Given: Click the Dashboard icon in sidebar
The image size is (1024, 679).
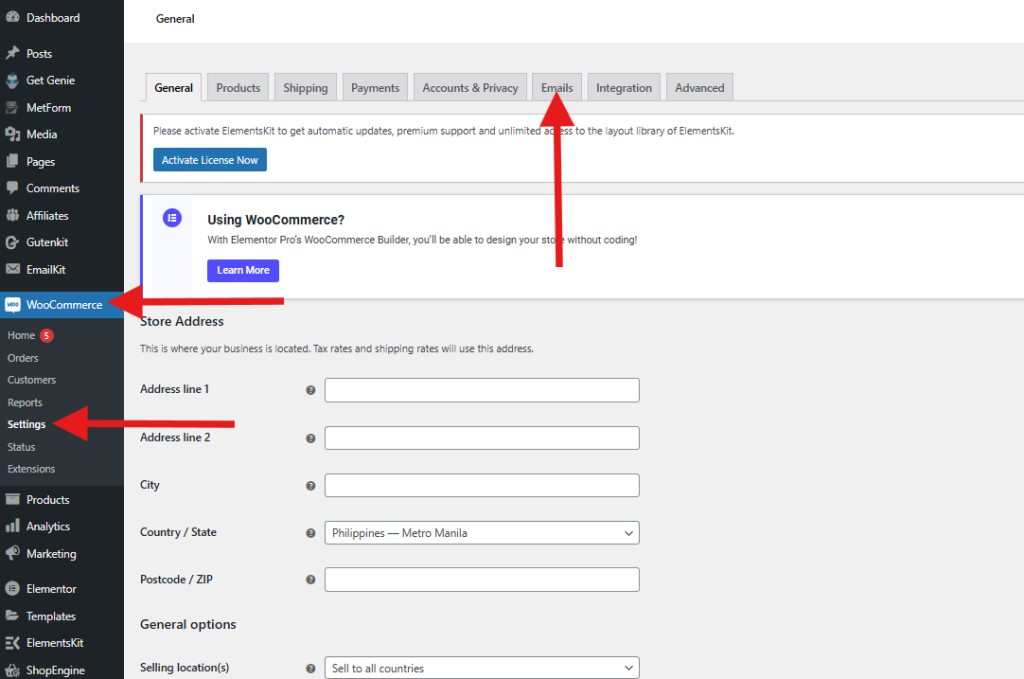Looking at the screenshot, I should pyautogui.click(x=12, y=18).
